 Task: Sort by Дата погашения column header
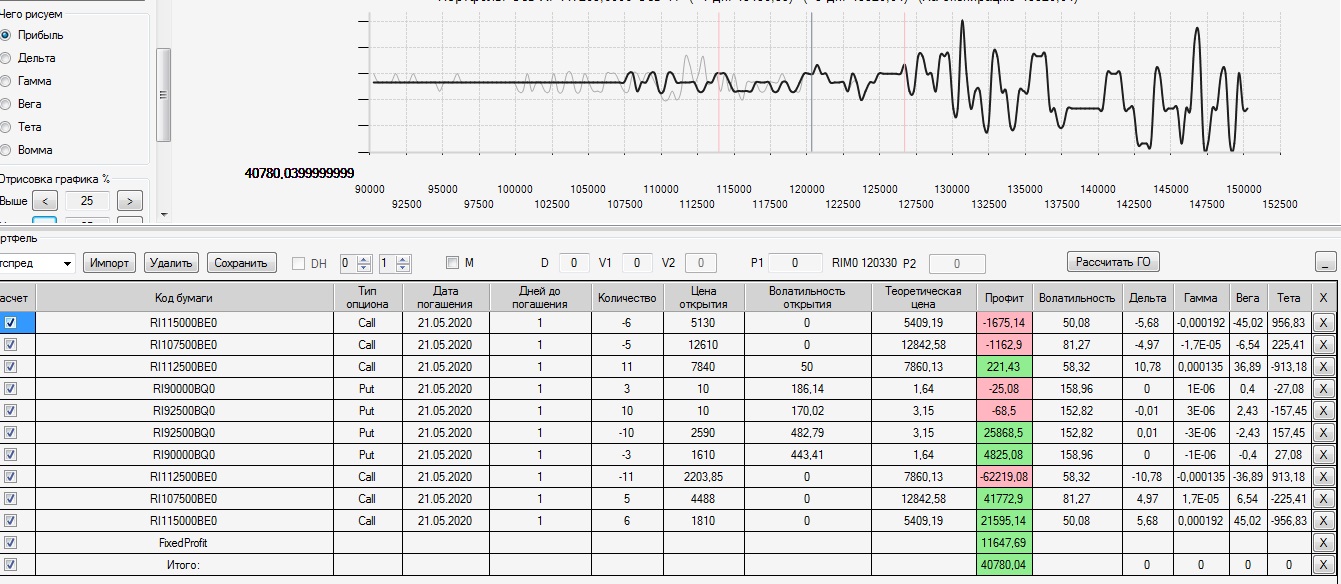[446, 298]
